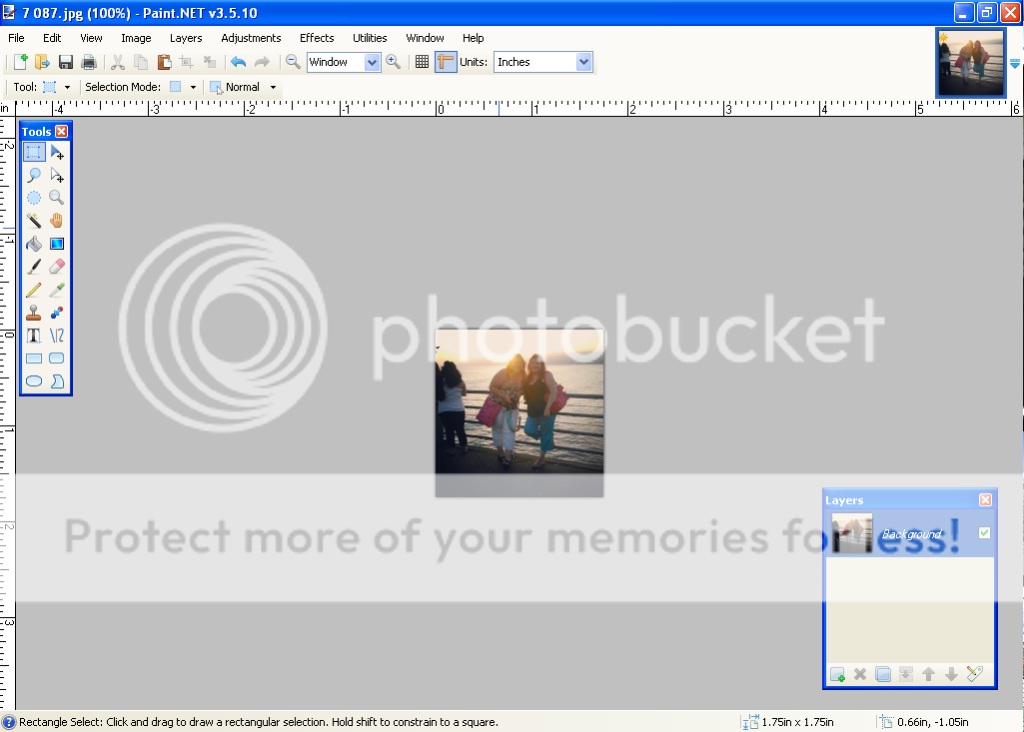Open the Image menu
The image size is (1024, 732).
pos(136,38)
